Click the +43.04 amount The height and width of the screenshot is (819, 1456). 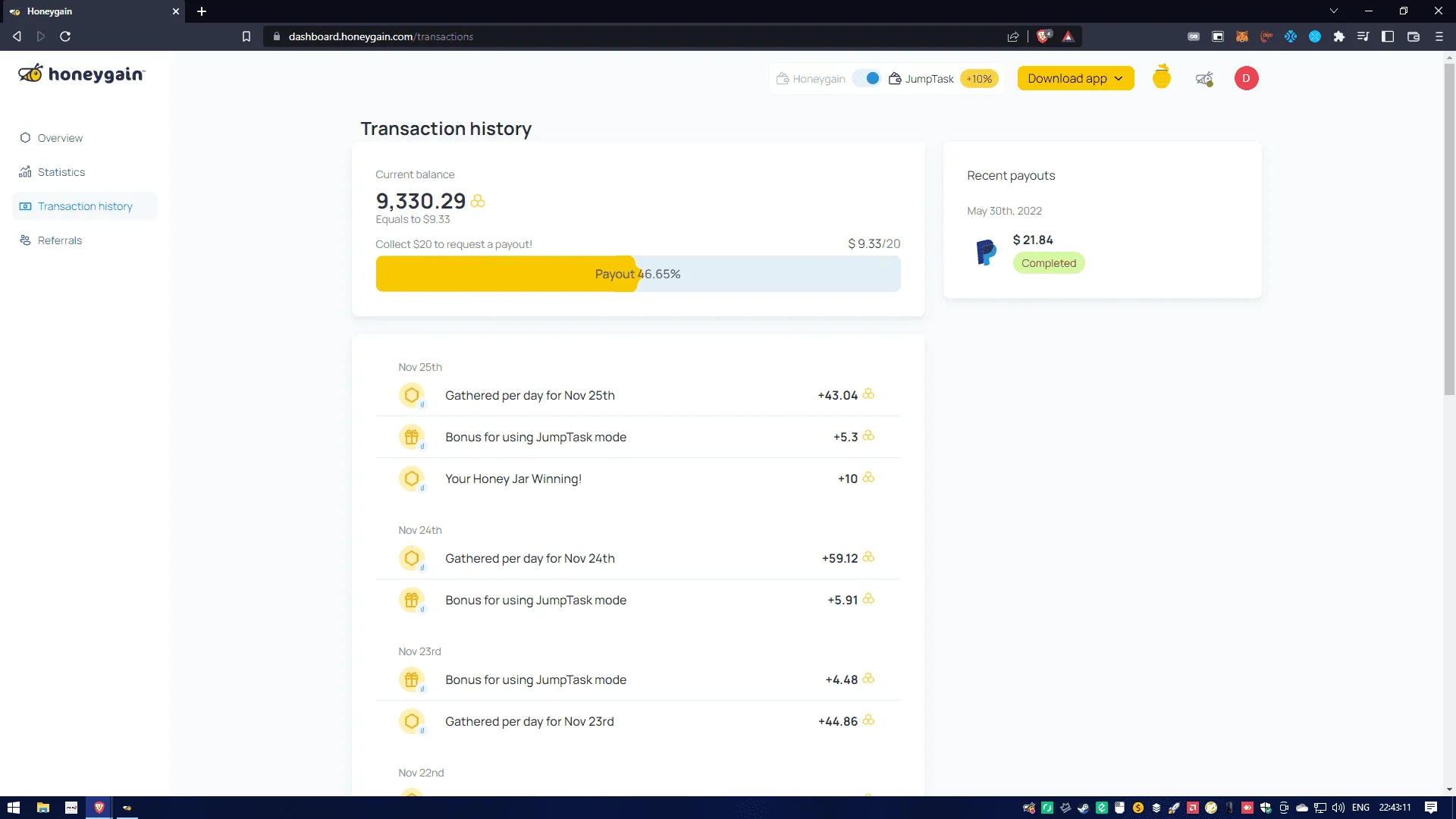[837, 395]
